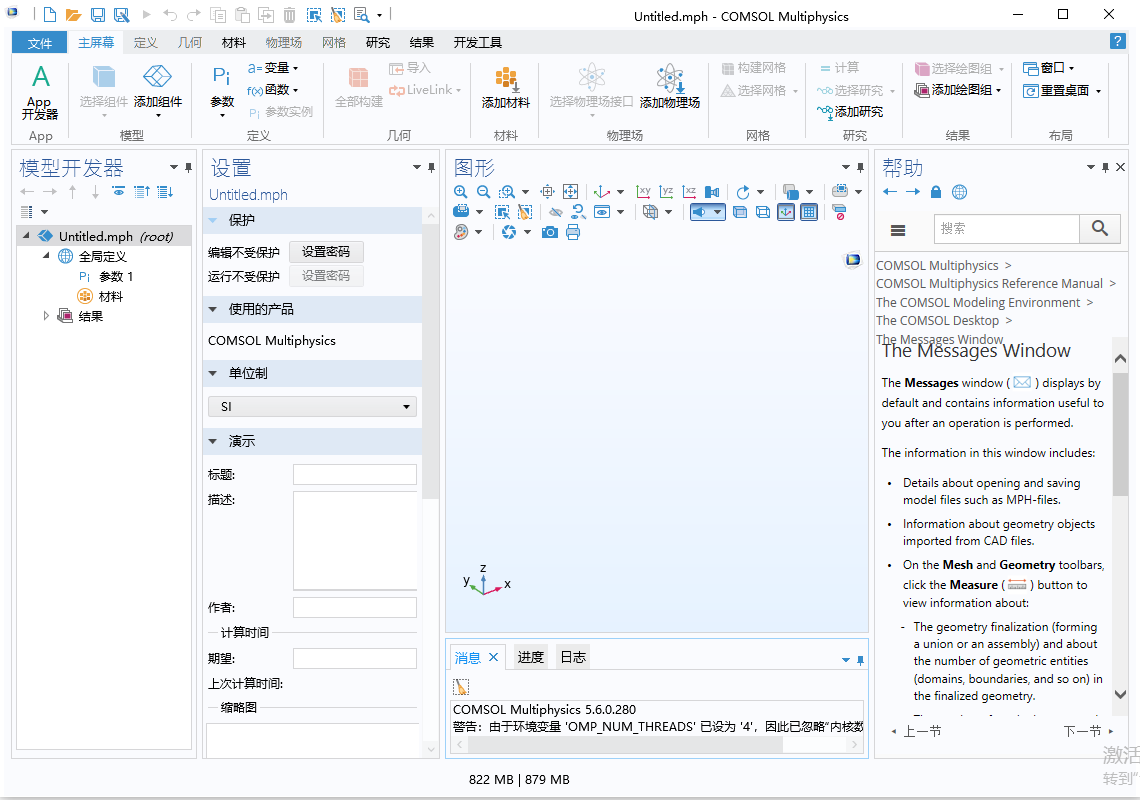The width and height of the screenshot is (1140, 800).
Task: Switch to the xy view
Action: click(x=643, y=192)
